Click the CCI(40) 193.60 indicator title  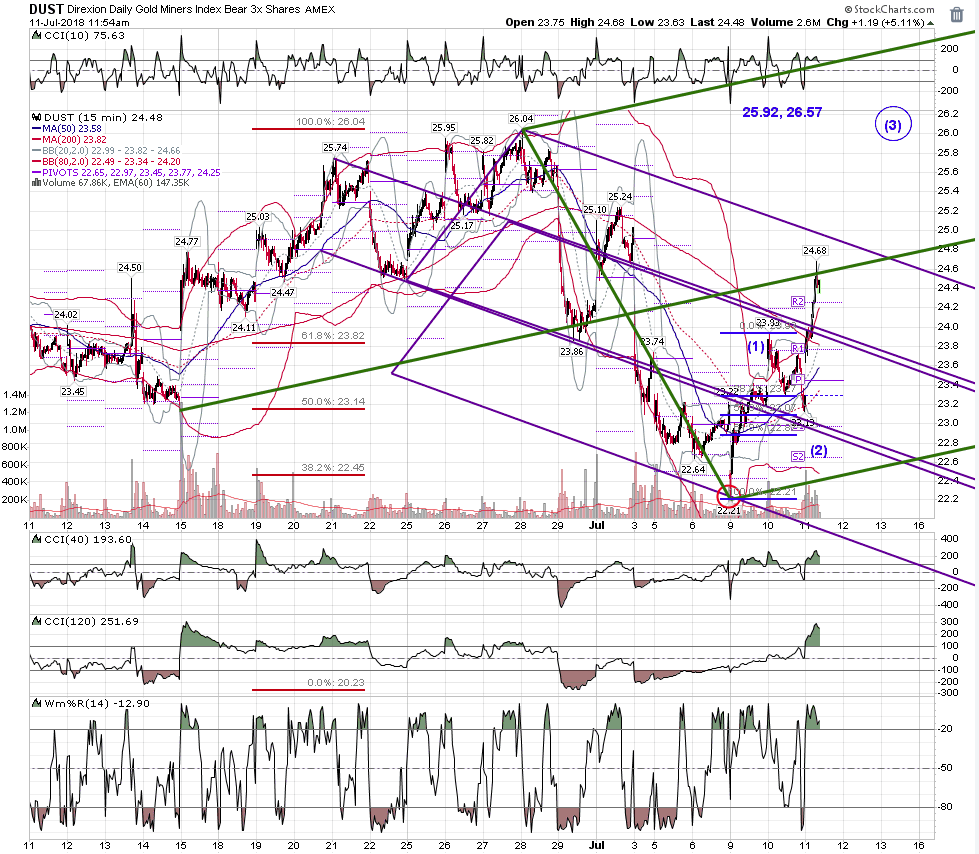(x=87, y=539)
